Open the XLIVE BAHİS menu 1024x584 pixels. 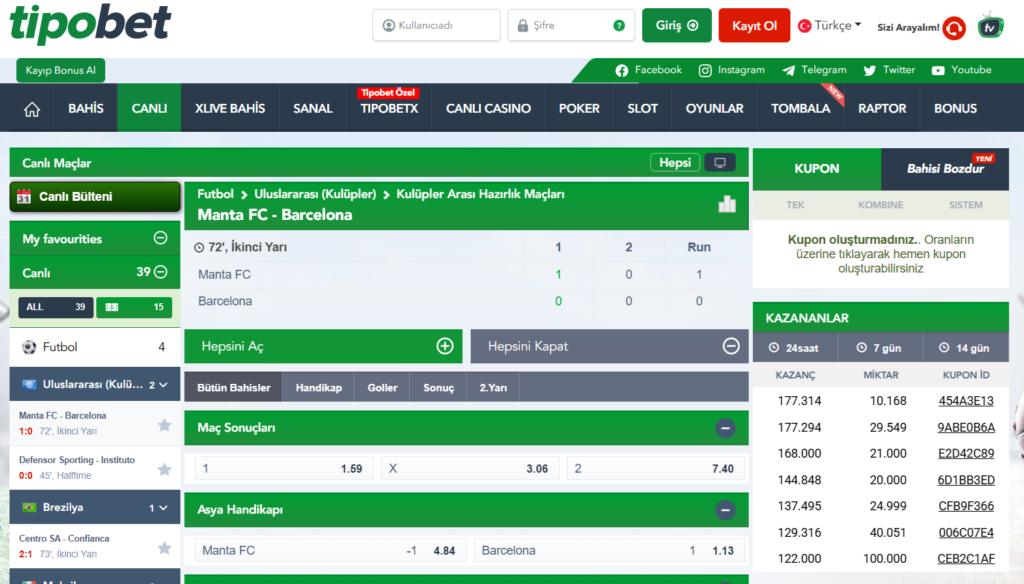tap(230, 108)
